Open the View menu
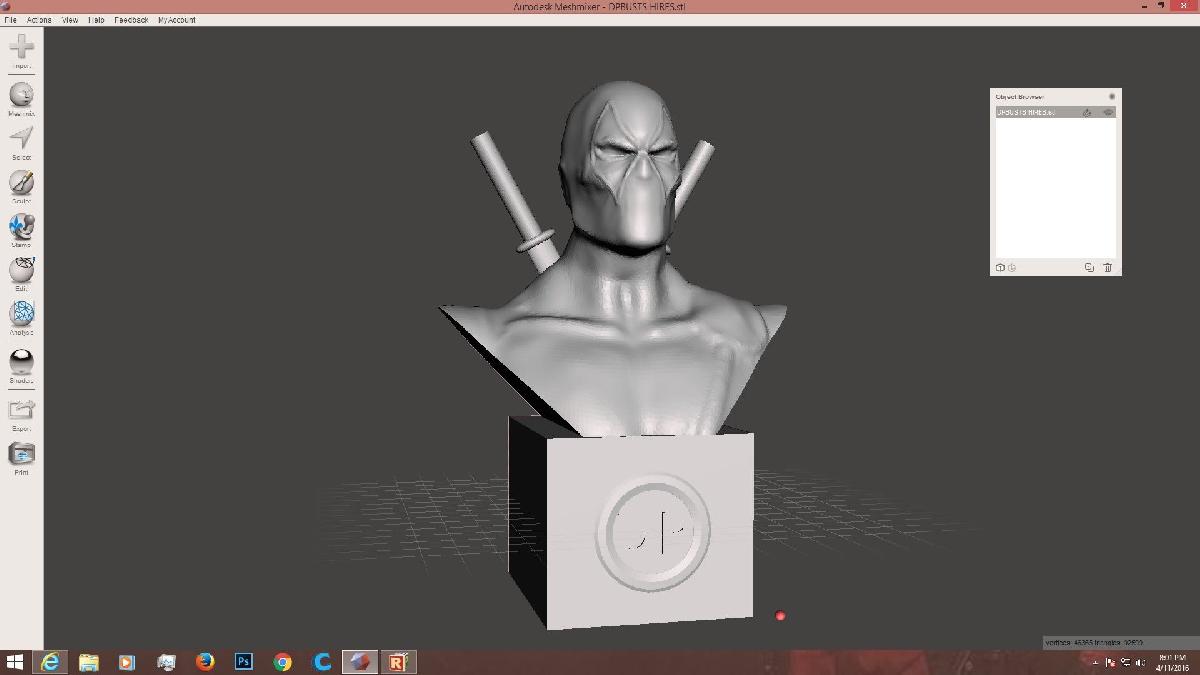This screenshot has height=675, width=1200. [x=68, y=19]
